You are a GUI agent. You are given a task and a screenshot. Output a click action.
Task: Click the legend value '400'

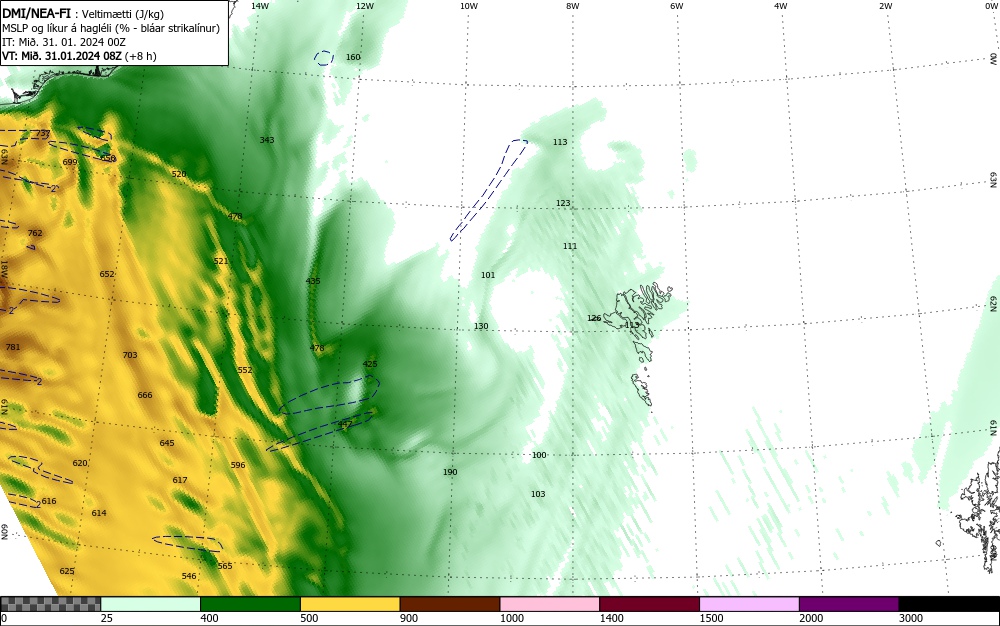tap(209, 618)
